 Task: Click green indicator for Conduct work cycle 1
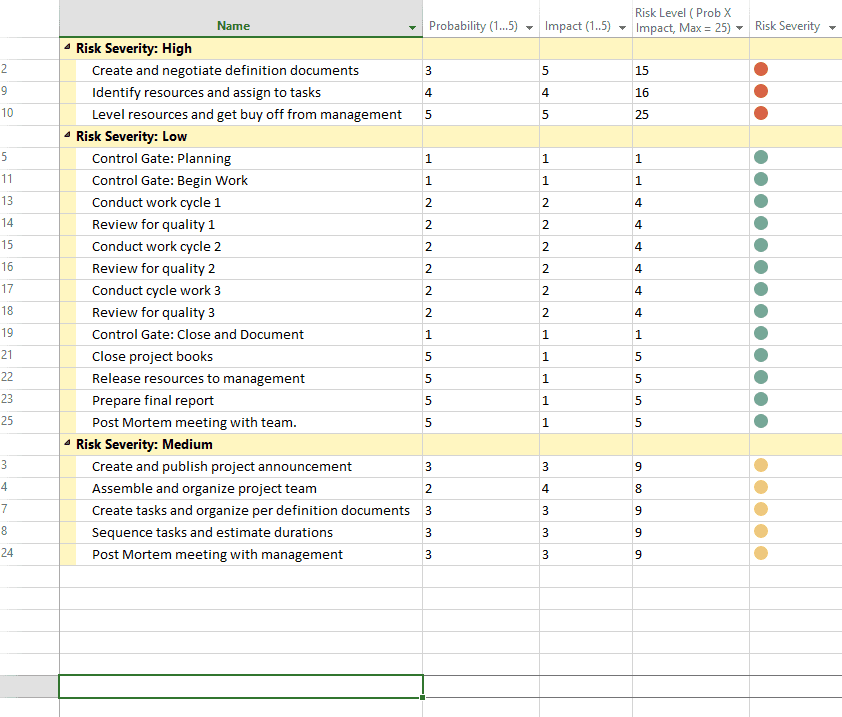[x=761, y=201]
